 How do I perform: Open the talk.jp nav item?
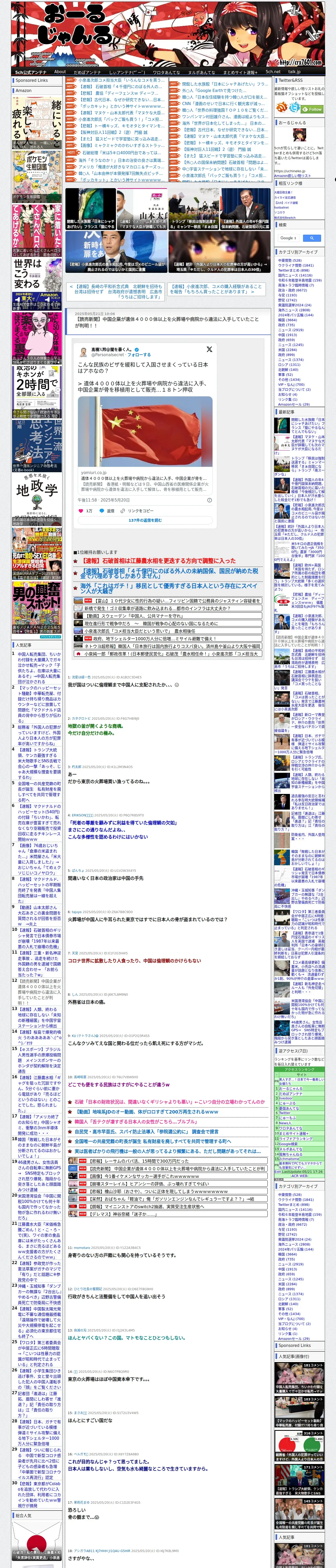click(x=295, y=72)
